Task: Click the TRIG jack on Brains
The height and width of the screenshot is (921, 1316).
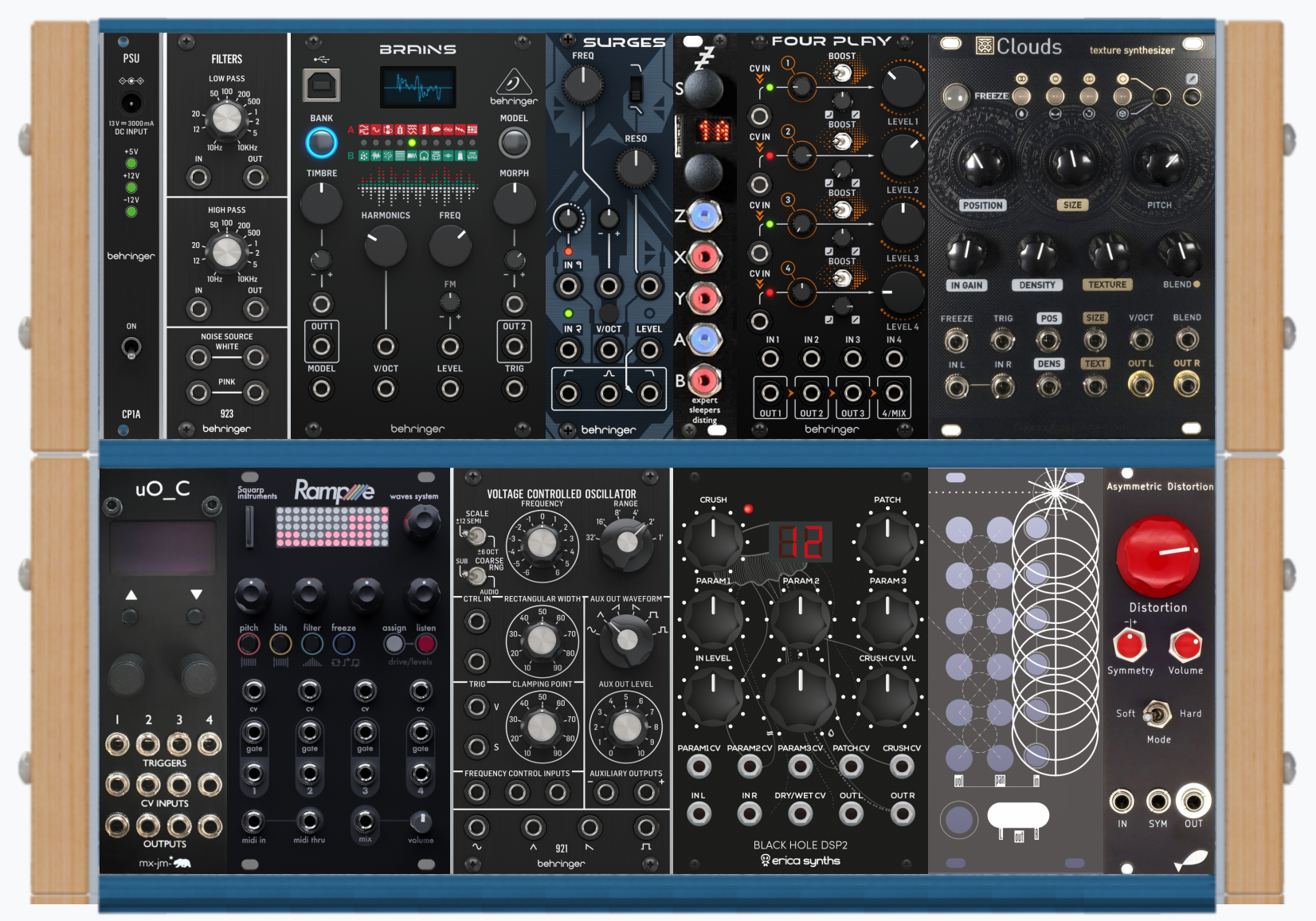Action: click(x=515, y=389)
